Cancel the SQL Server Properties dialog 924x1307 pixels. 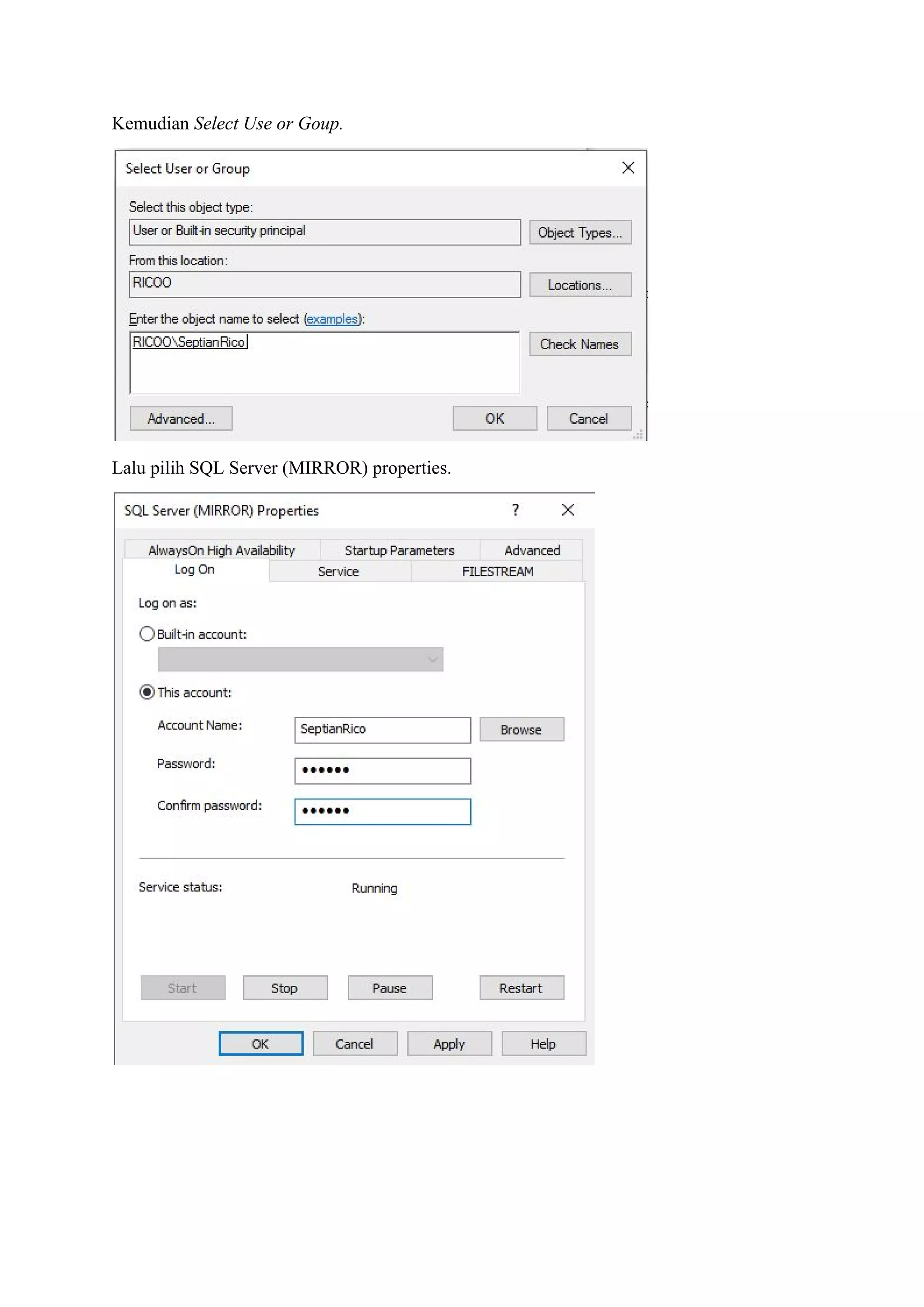coord(355,1044)
